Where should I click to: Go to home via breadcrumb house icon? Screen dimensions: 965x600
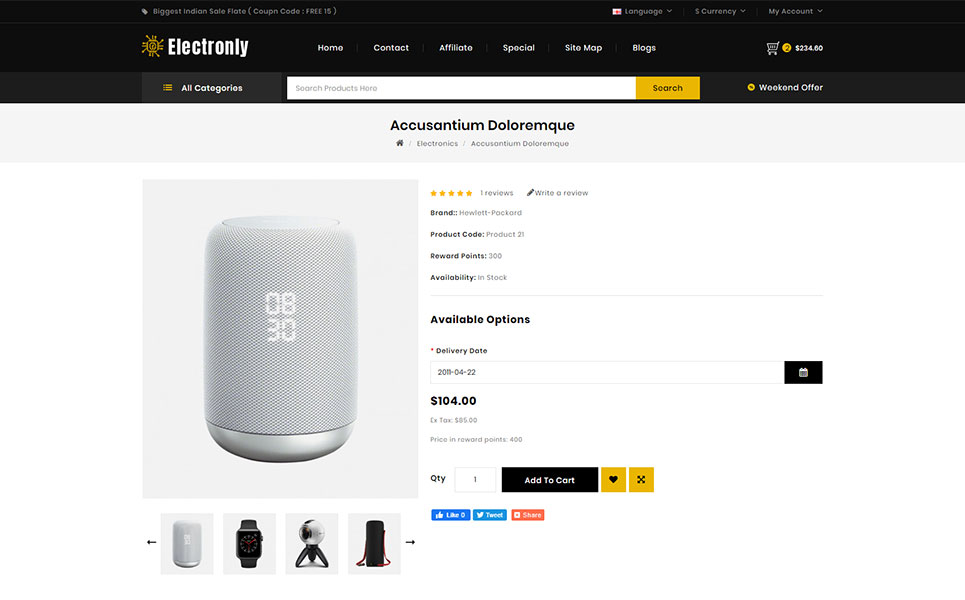400,143
